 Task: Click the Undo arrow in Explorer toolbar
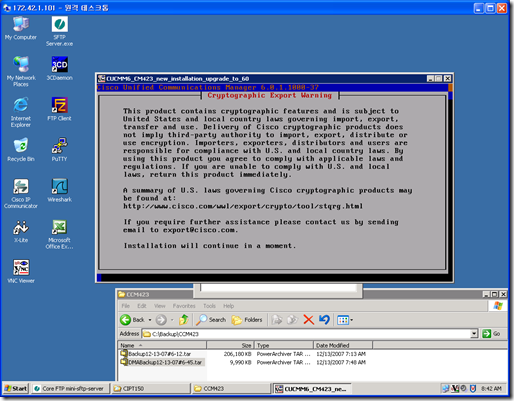[324, 320]
